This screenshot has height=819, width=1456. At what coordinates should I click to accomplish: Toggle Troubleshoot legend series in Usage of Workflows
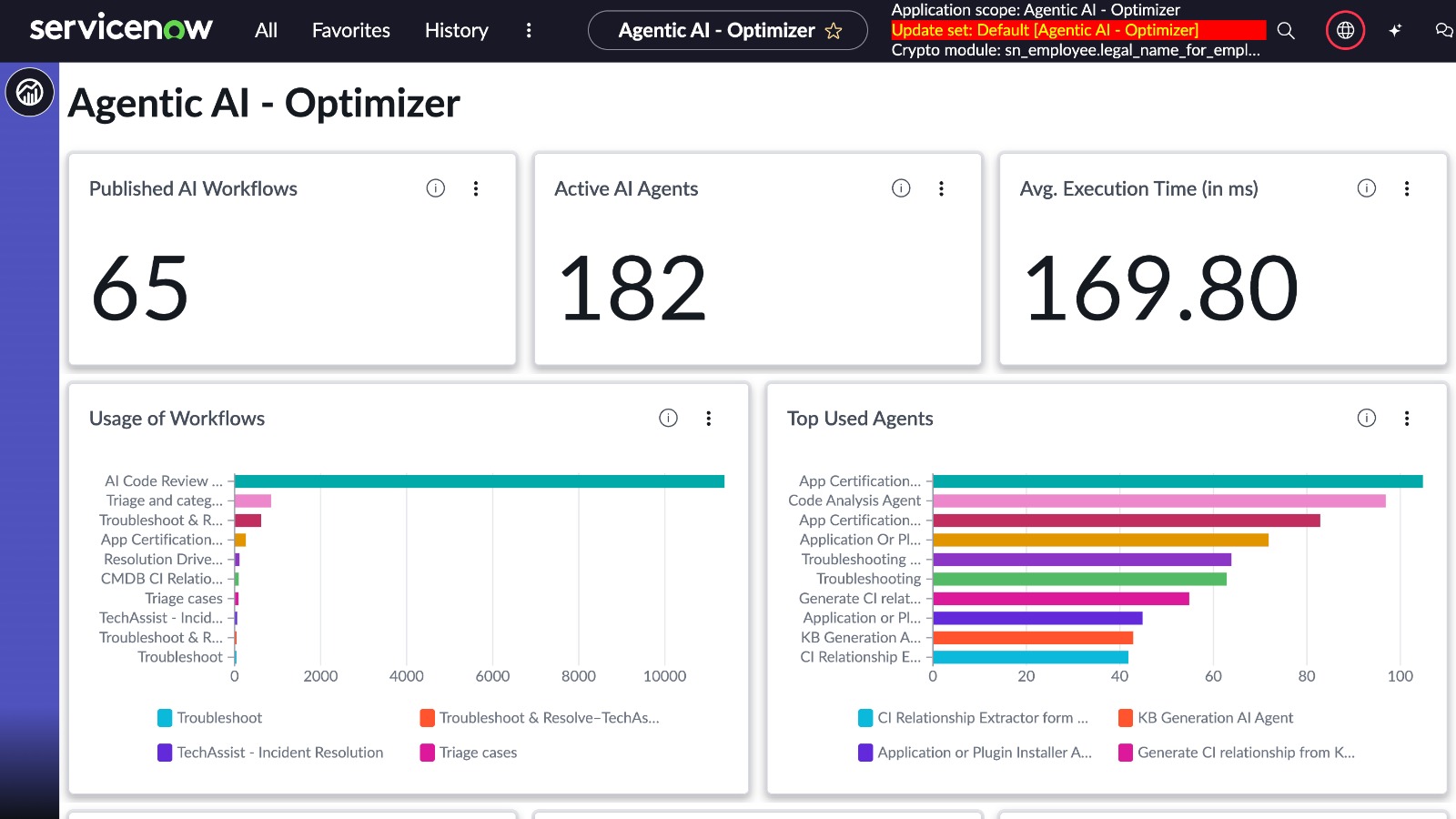(210, 718)
